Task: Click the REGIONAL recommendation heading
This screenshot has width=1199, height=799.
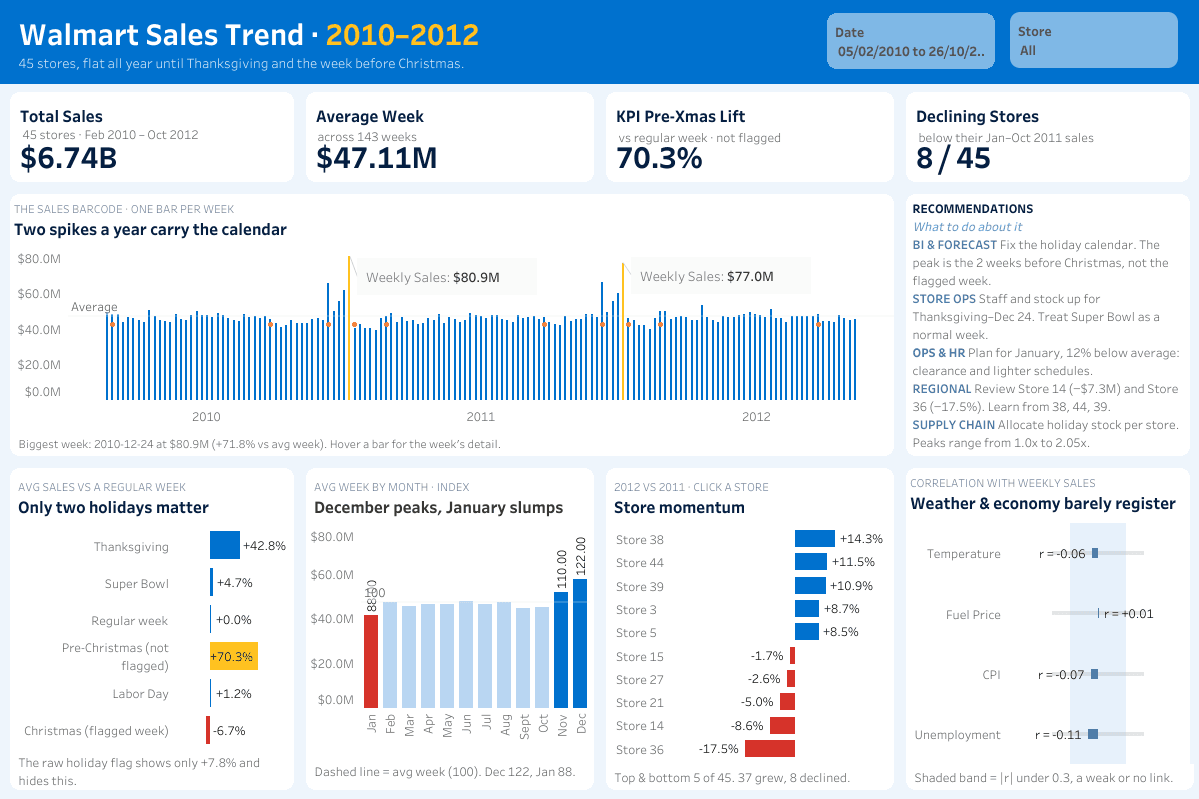Action: tap(941, 388)
